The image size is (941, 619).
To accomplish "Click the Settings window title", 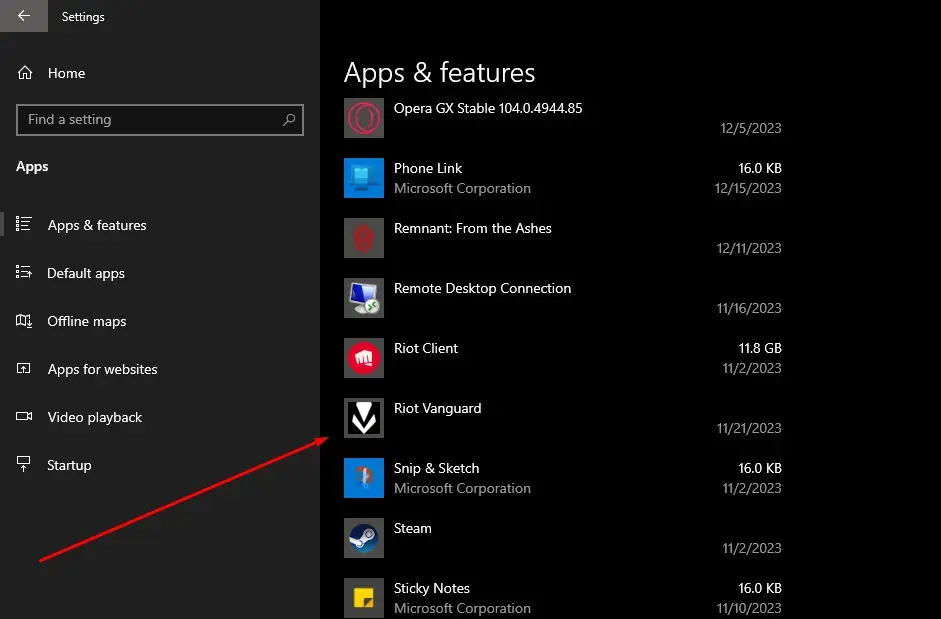I will (83, 17).
